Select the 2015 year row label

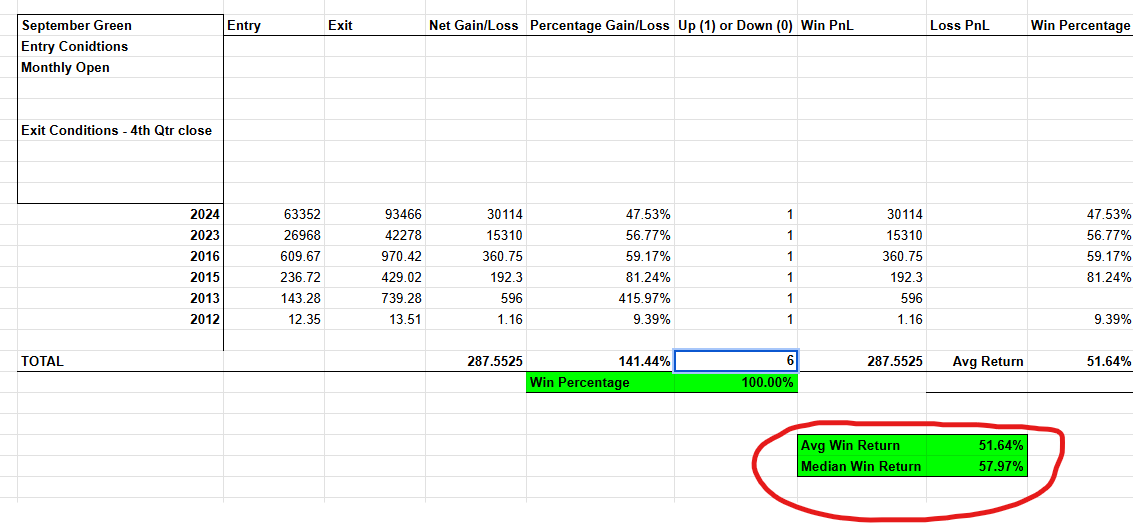121,277
